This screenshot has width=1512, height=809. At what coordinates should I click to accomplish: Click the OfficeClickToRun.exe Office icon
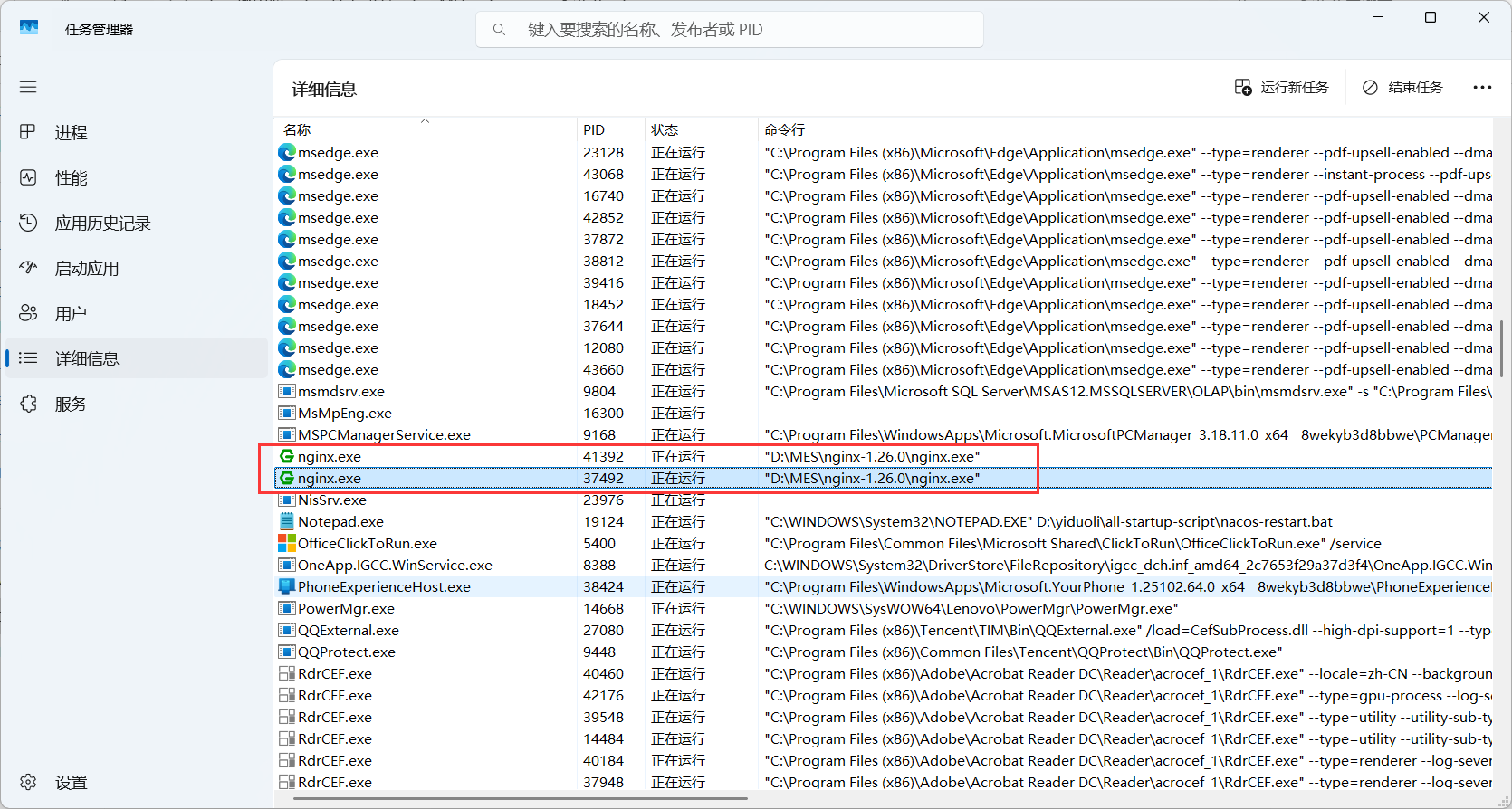point(287,543)
